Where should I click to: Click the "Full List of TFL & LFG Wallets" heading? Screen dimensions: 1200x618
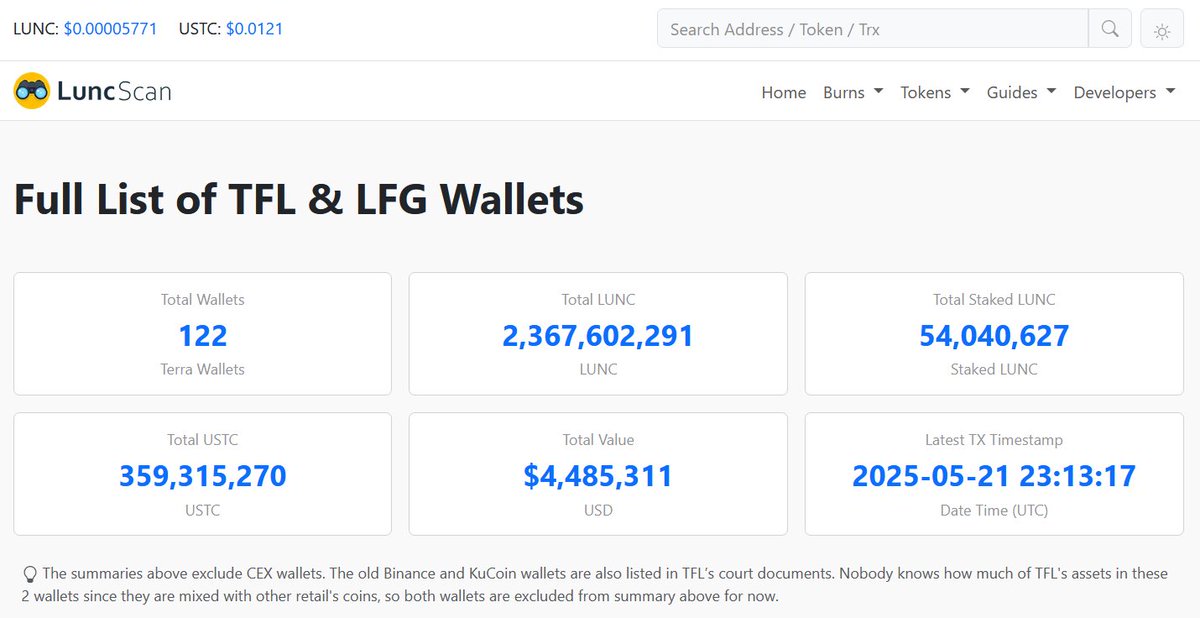[x=299, y=199]
